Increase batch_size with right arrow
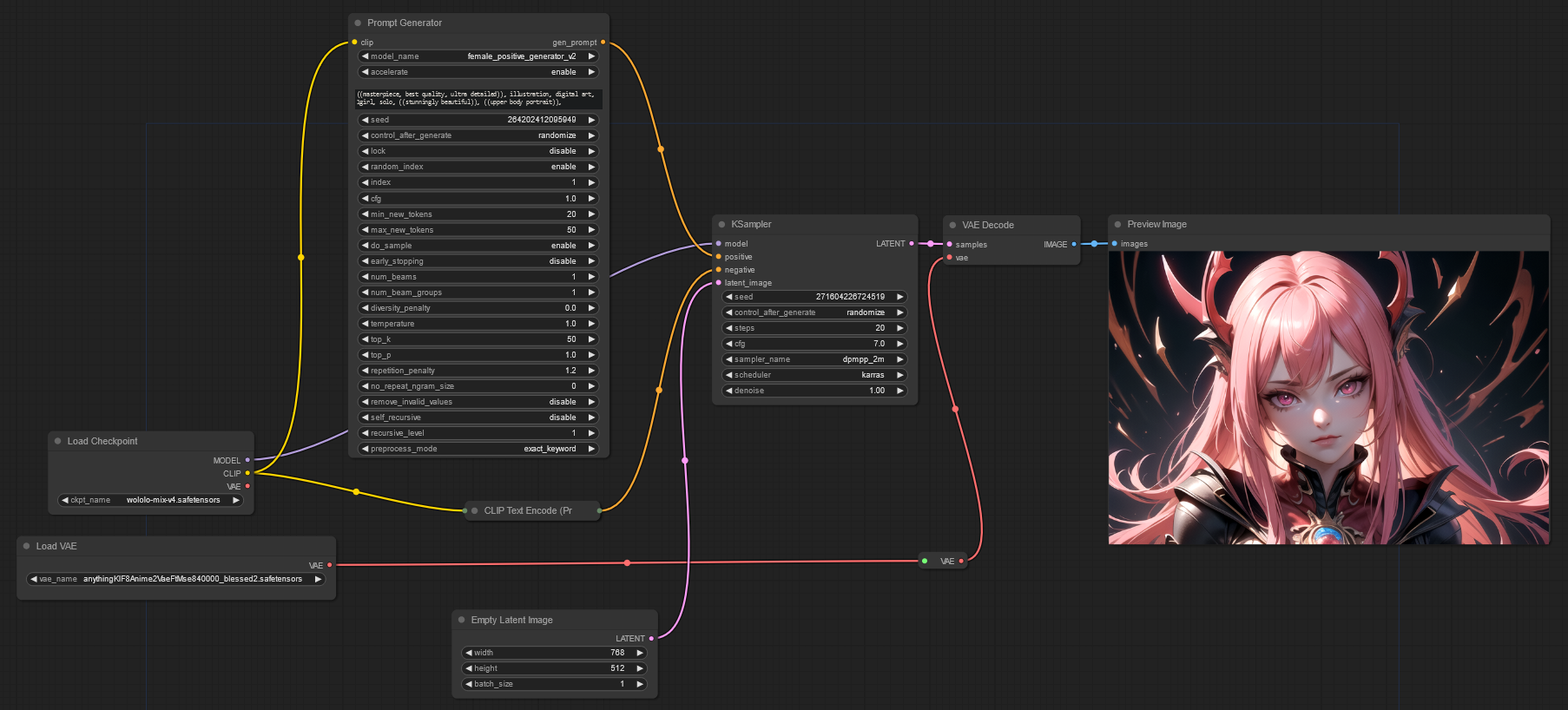The image size is (1568, 710). [x=640, y=684]
